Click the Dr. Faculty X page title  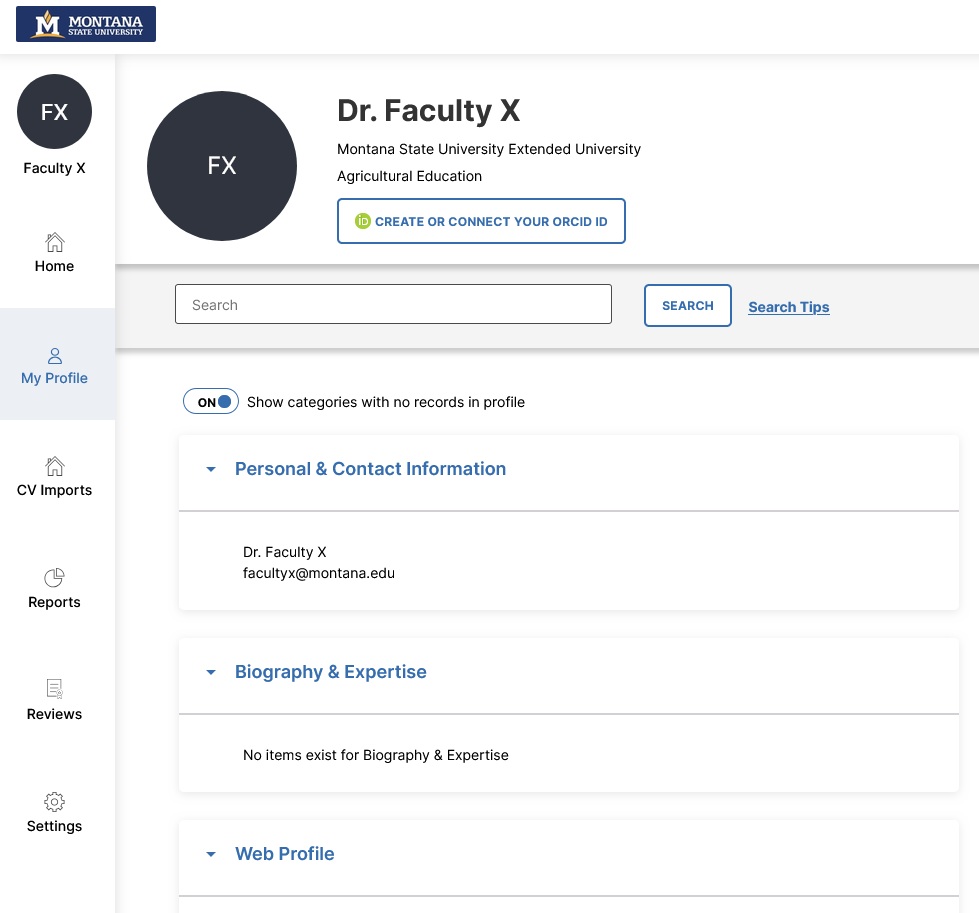tap(428, 111)
